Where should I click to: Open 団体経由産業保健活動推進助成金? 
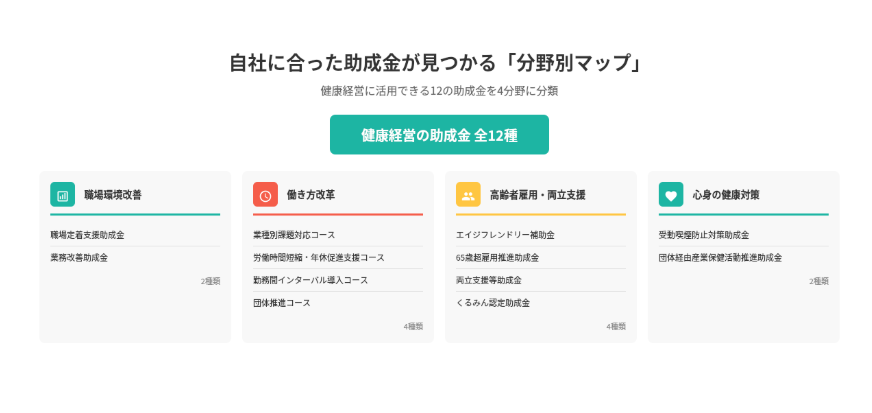[720, 257]
